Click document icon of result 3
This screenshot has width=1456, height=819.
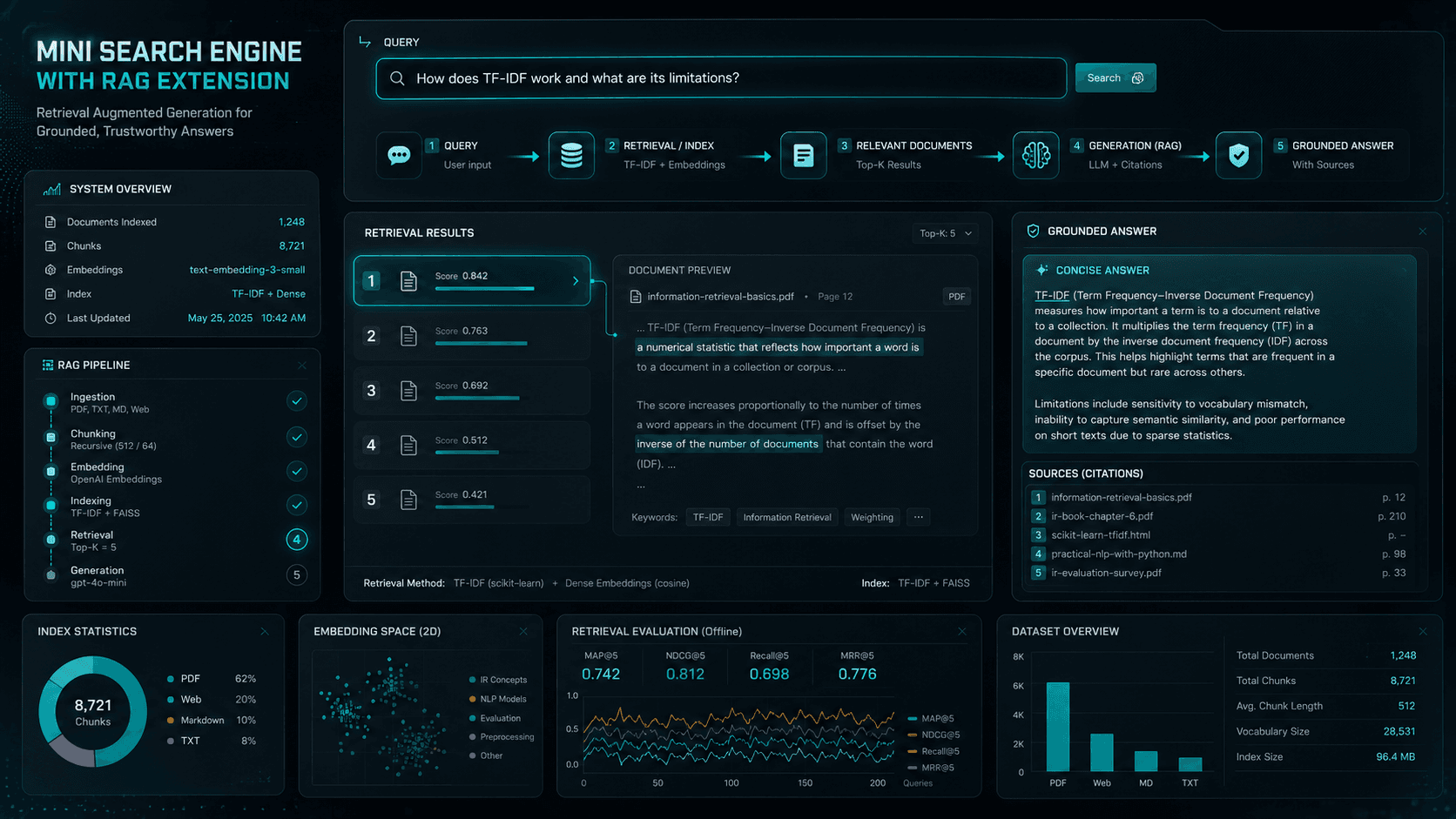408,391
